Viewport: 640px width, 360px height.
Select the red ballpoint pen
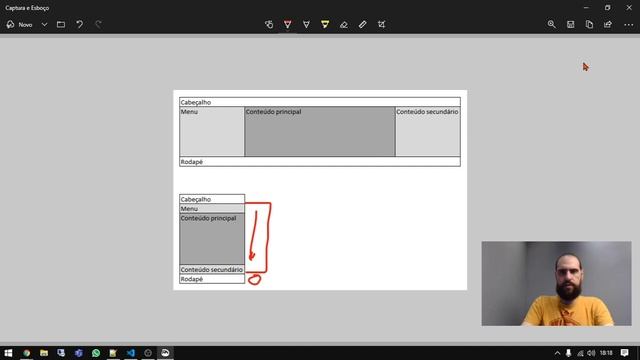coord(288,24)
